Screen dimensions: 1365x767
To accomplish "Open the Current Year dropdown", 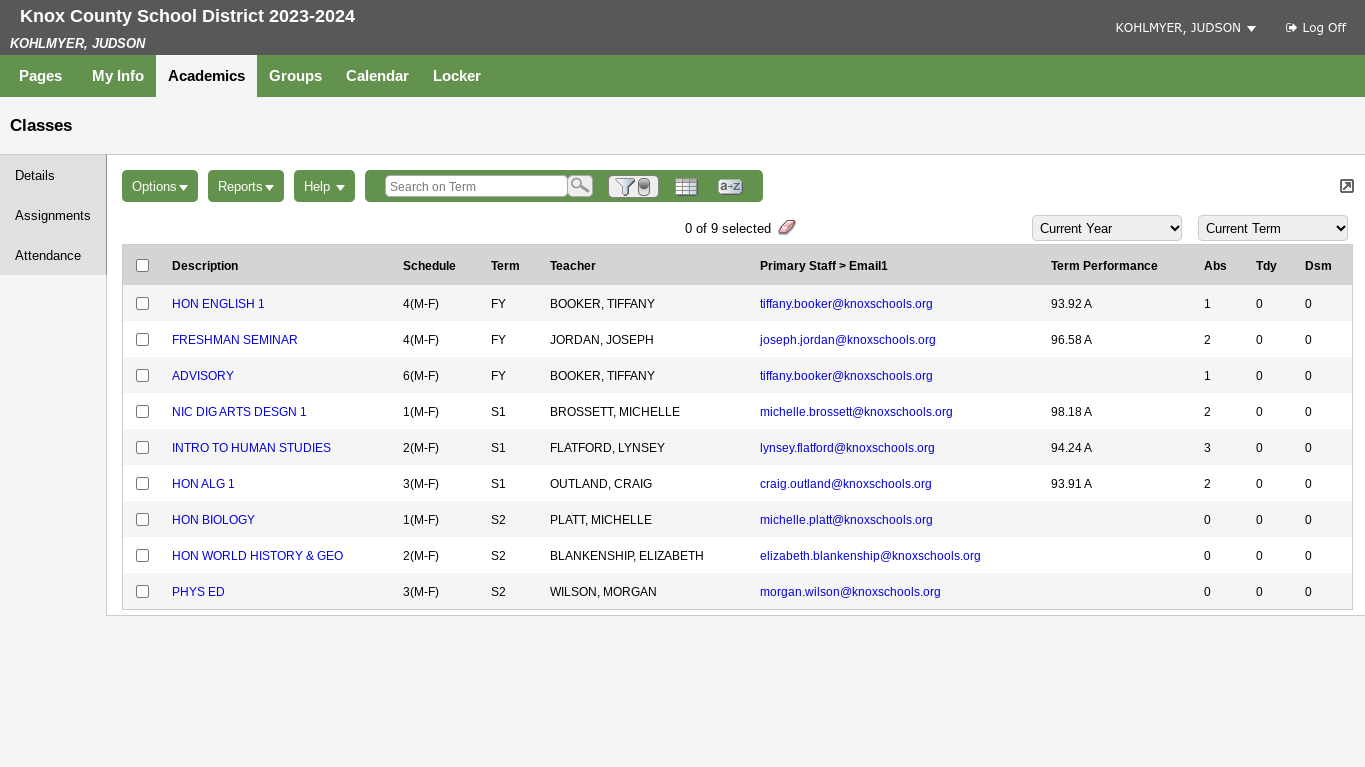I will (1107, 228).
